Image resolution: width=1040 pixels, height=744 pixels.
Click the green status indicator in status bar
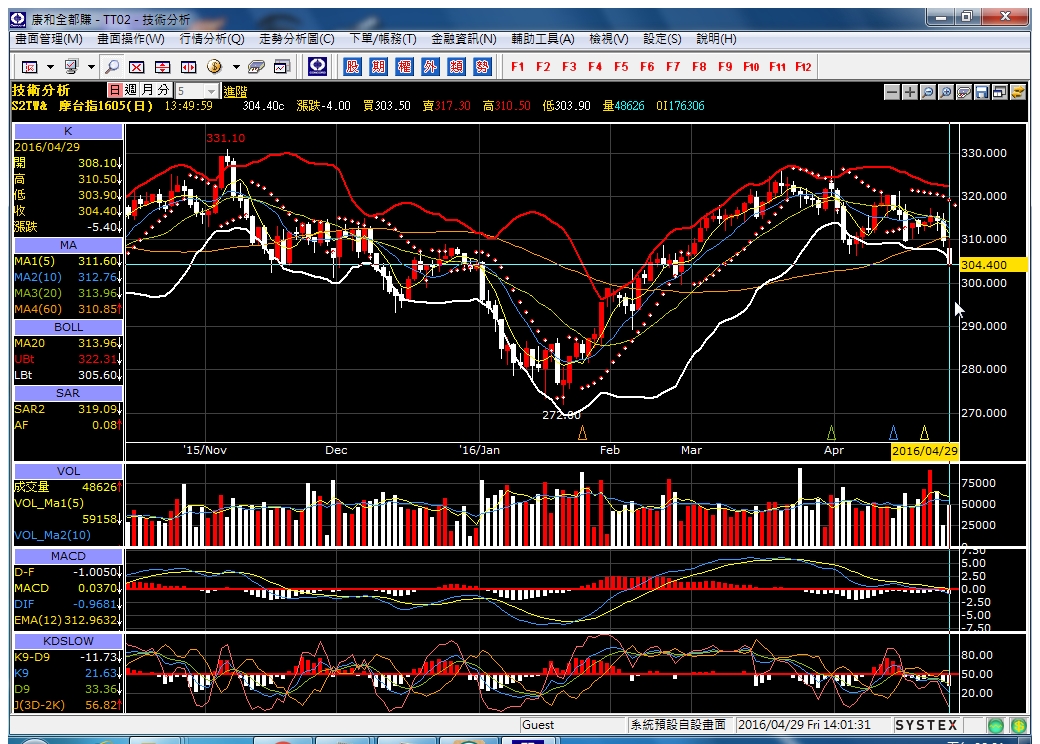pyautogui.click(x=996, y=725)
